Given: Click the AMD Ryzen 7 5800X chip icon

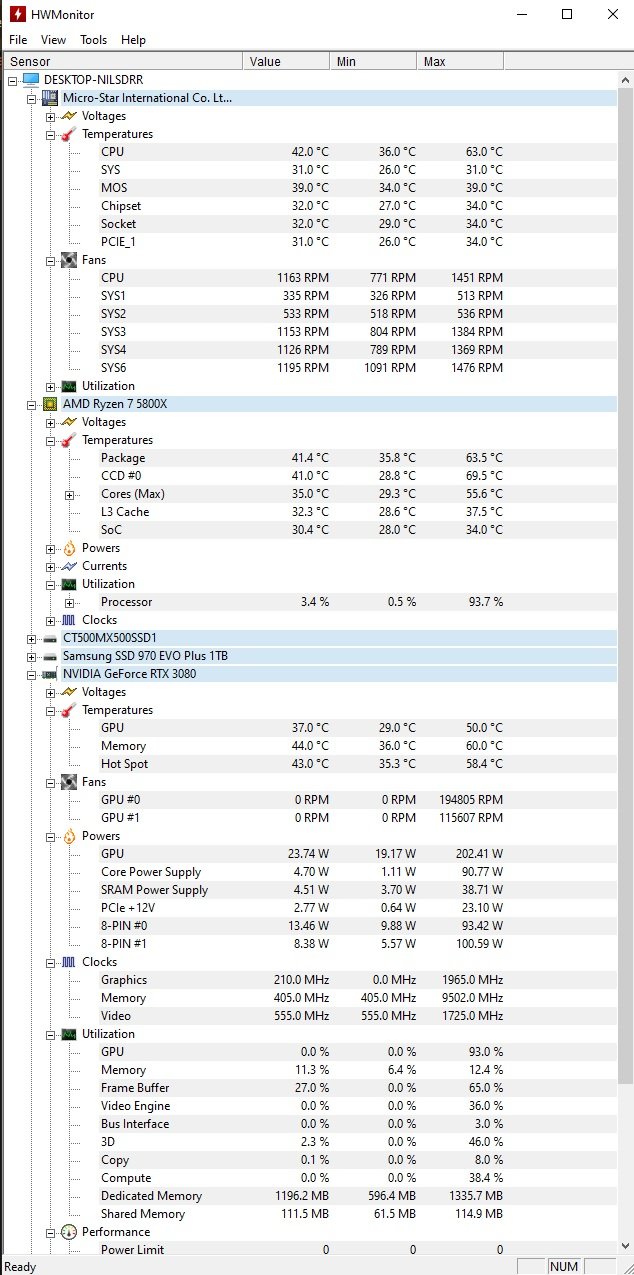Looking at the screenshot, I should [x=49, y=404].
